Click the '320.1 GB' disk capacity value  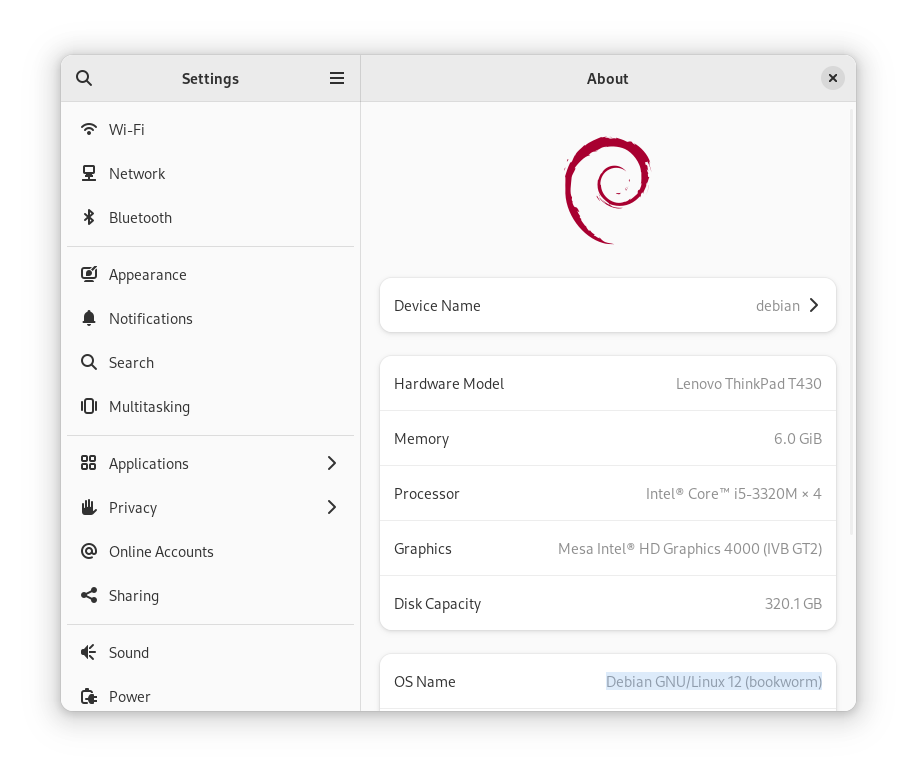pyautogui.click(x=793, y=604)
